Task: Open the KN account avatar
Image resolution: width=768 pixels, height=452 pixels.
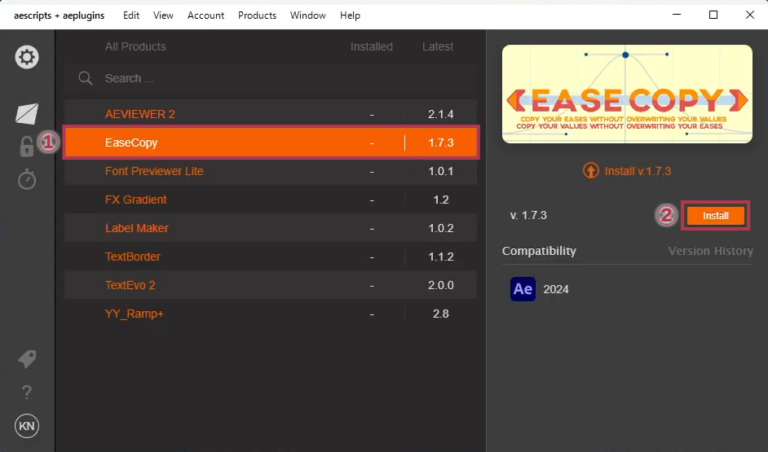Action: 27,427
